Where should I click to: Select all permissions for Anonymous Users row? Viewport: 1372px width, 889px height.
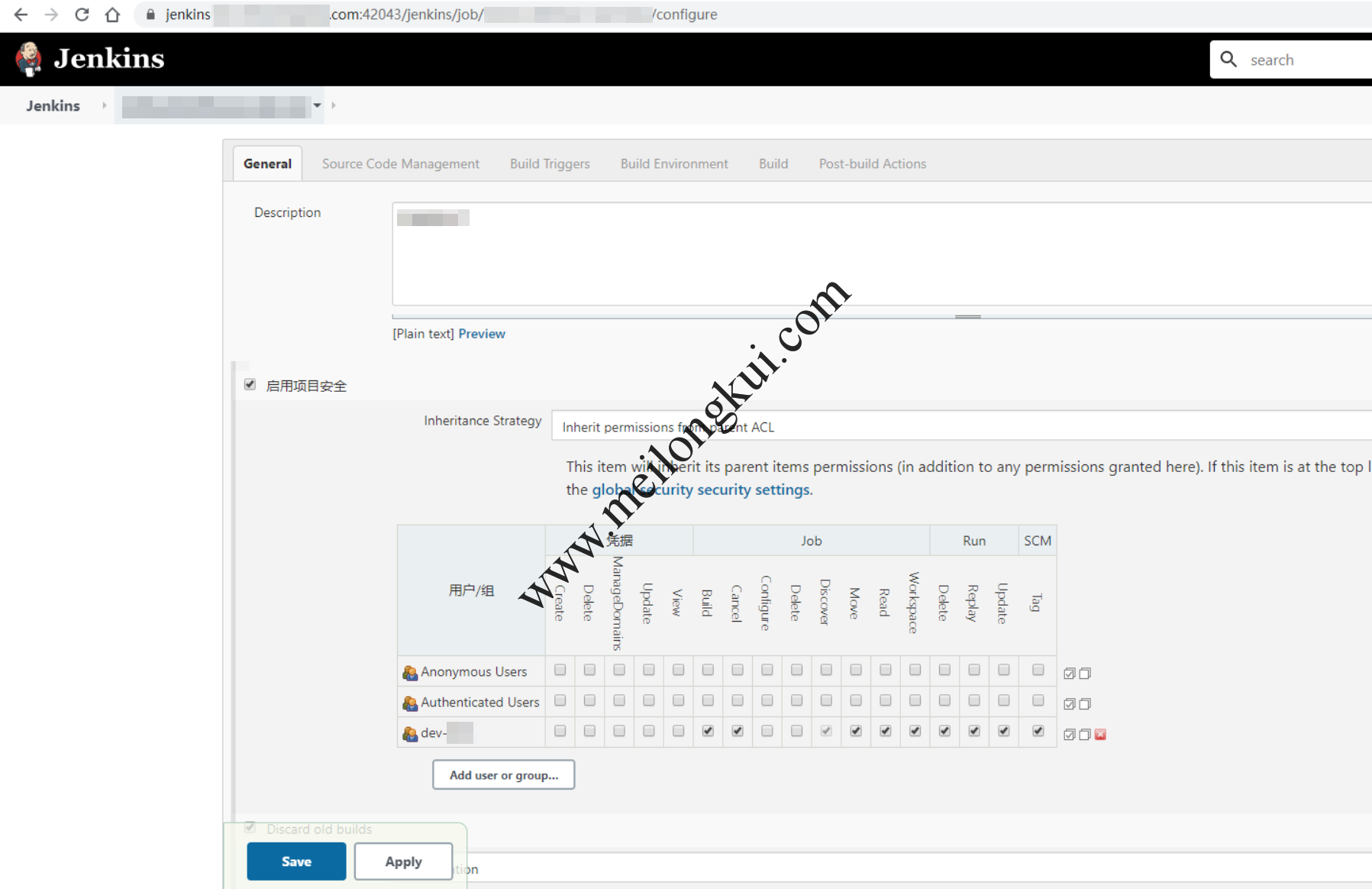click(1070, 674)
